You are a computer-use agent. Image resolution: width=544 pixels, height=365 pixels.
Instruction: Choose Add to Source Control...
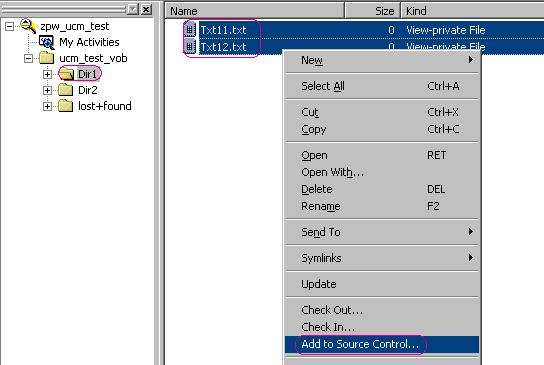pyautogui.click(x=382, y=344)
